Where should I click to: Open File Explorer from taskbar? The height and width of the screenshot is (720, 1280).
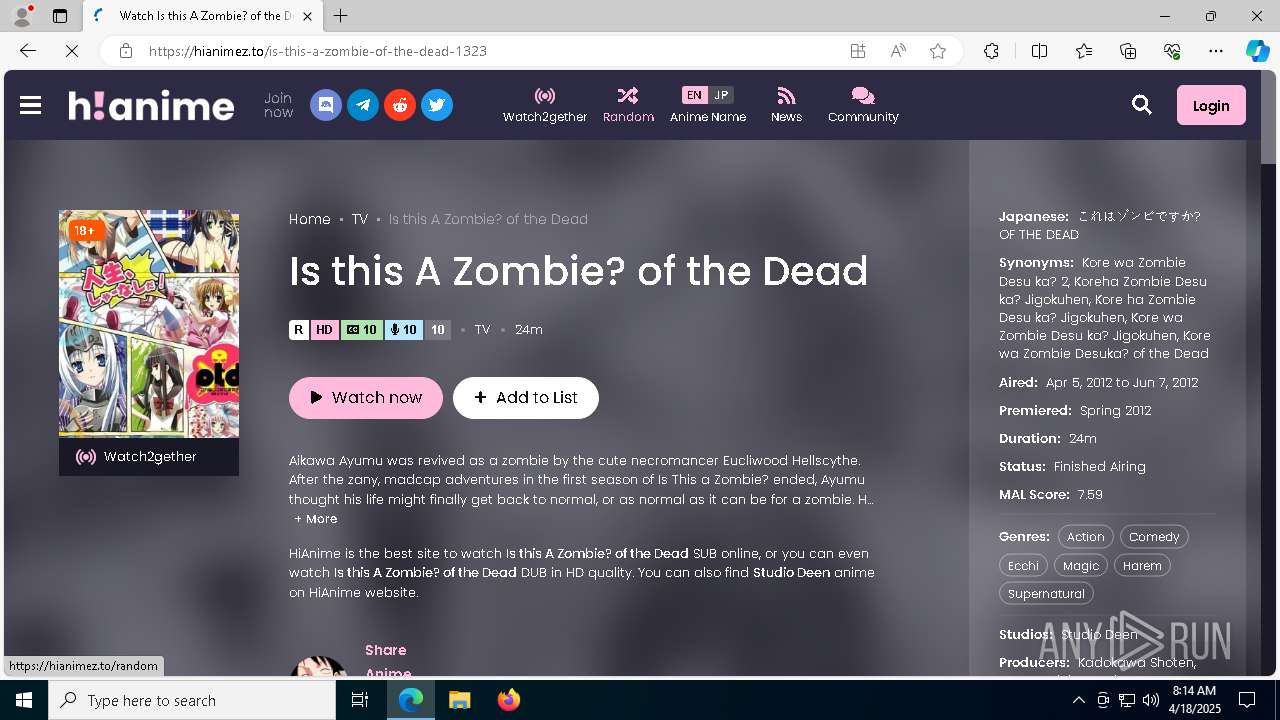(x=459, y=700)
